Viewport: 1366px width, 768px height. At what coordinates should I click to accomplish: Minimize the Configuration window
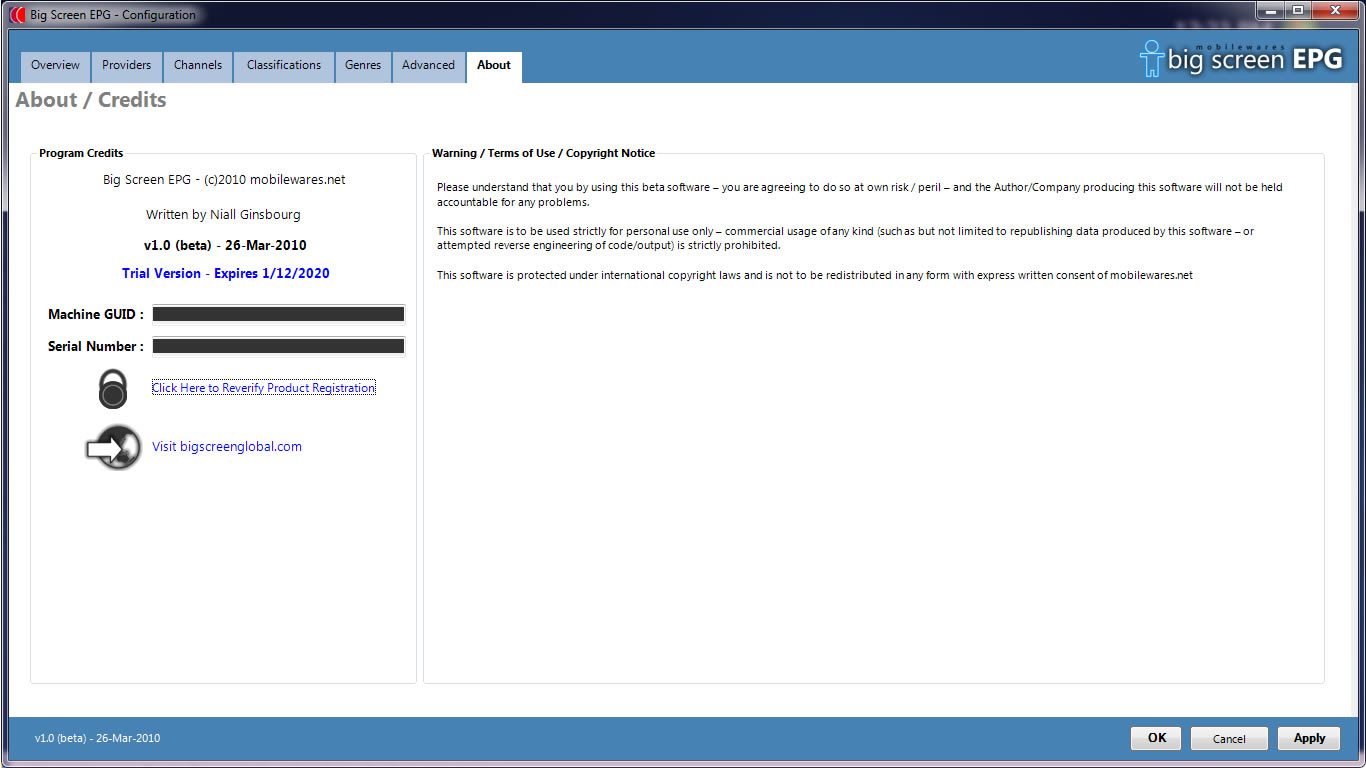[1270, 10]
